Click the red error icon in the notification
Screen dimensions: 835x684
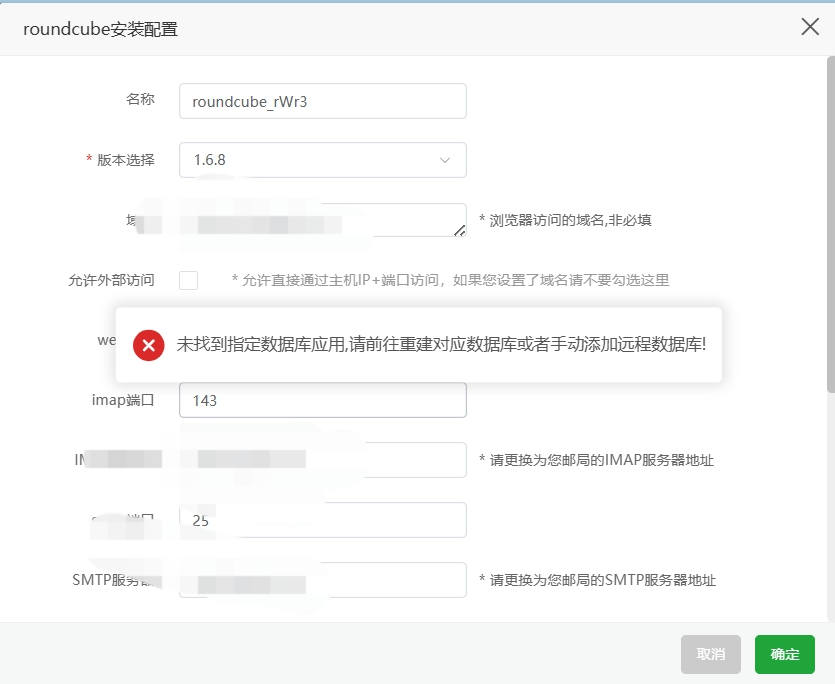149,345
